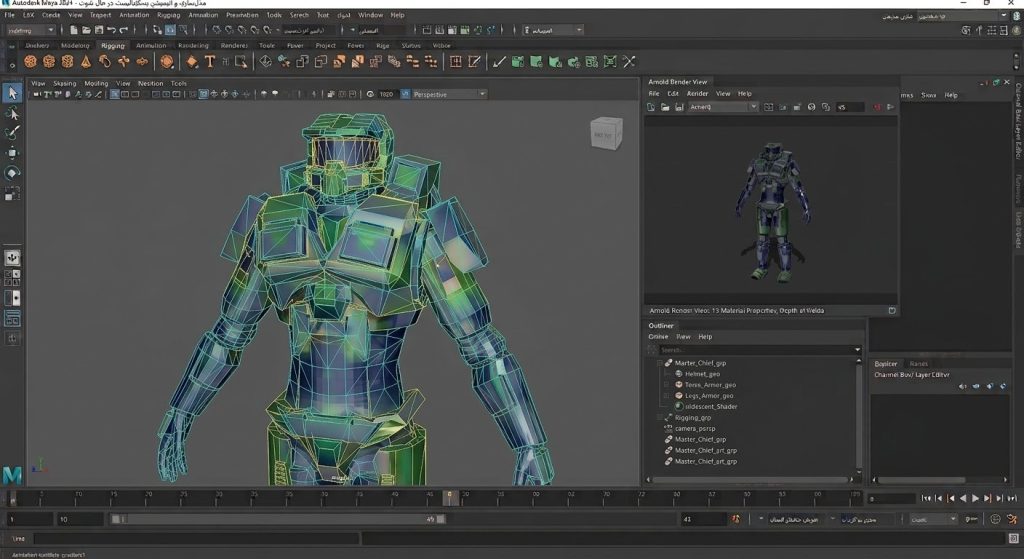This screenshot has height=559, width=1024.
Task: Collapse the Marter_Chief_grp node in Outliner
Action: [x=660, y=363]
